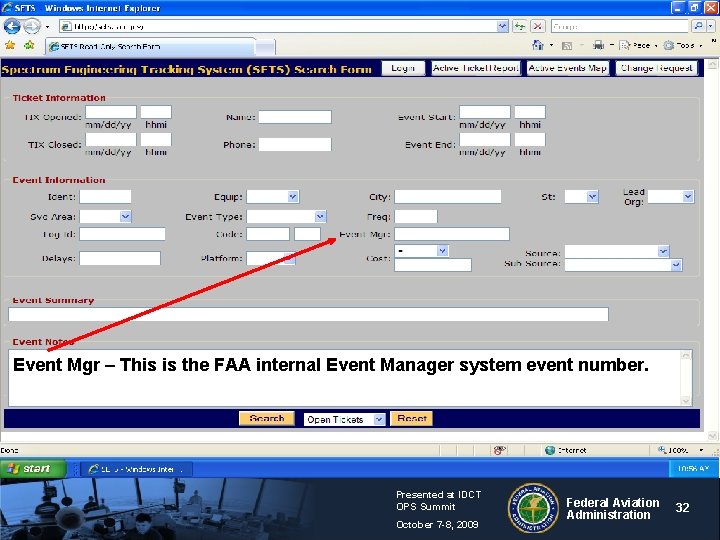Open the Active Events Map
Image resolution: width=720 pixels, height=540 pixels.
[568, 68]
